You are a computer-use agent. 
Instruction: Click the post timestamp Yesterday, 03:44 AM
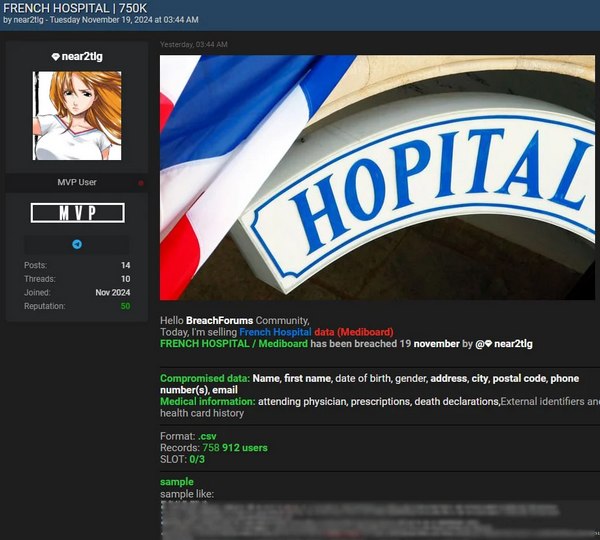(194, 44)
